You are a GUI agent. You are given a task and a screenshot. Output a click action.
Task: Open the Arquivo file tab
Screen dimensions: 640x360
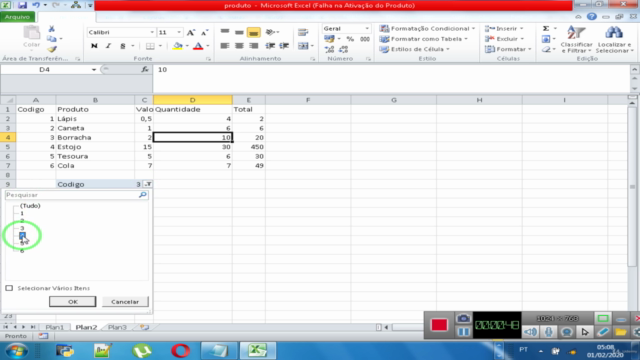[18, 17]
